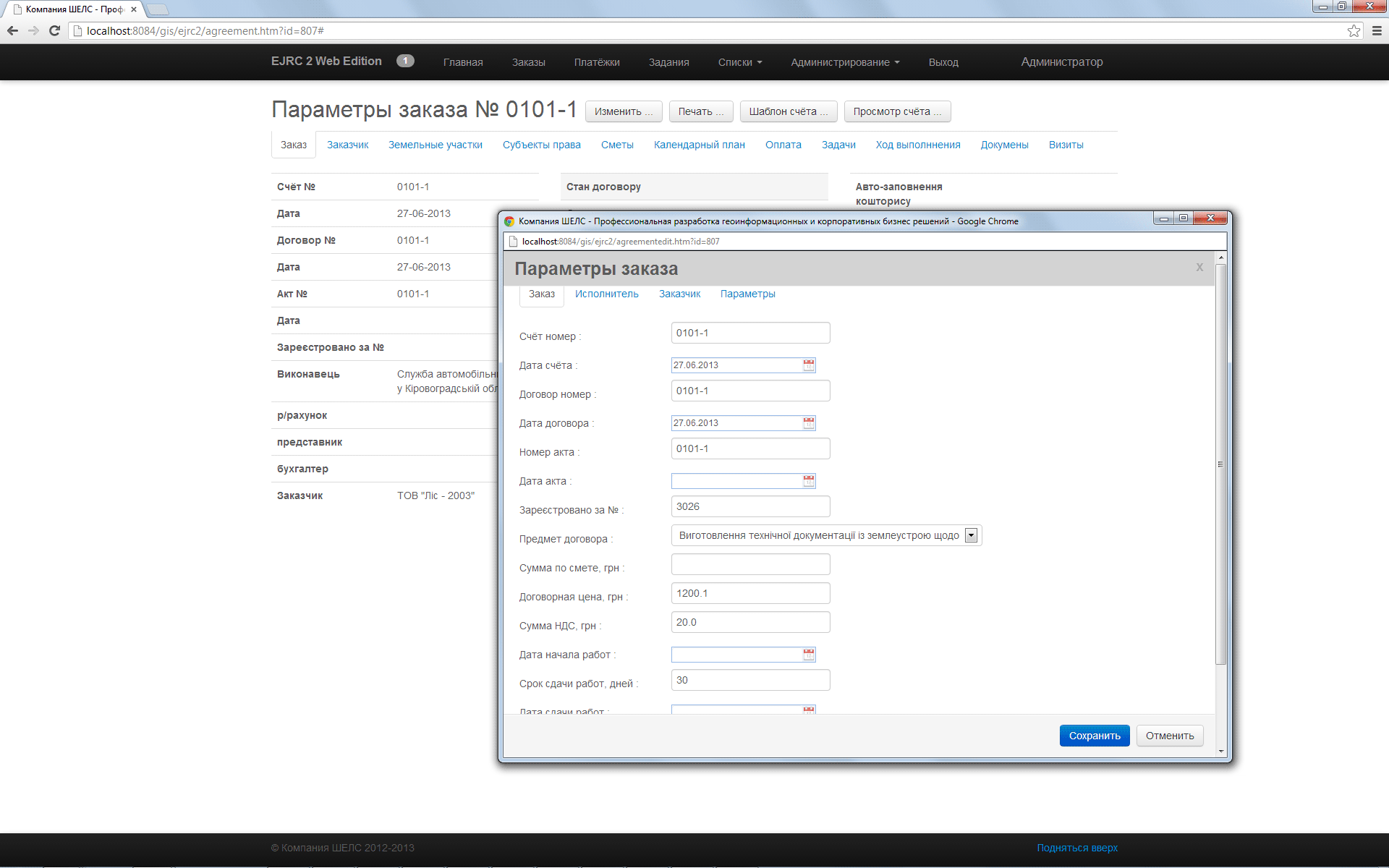Bookmark page with star icon

pyautogui.click(x=1354, y=30)
